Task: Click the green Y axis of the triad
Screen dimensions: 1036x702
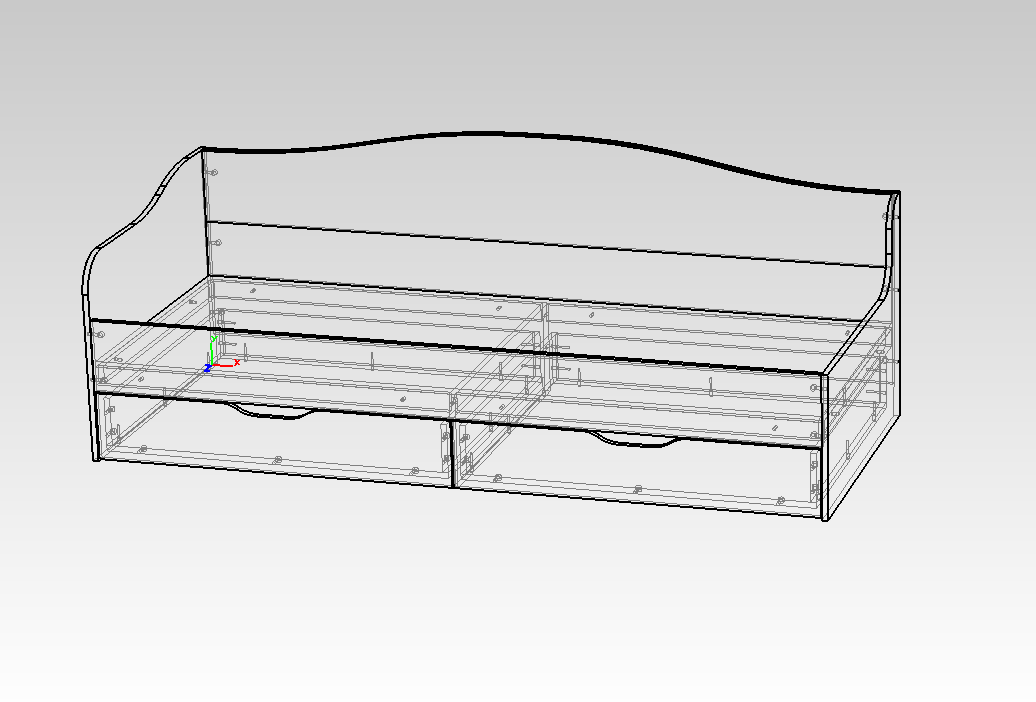Action: coord(212,350)
